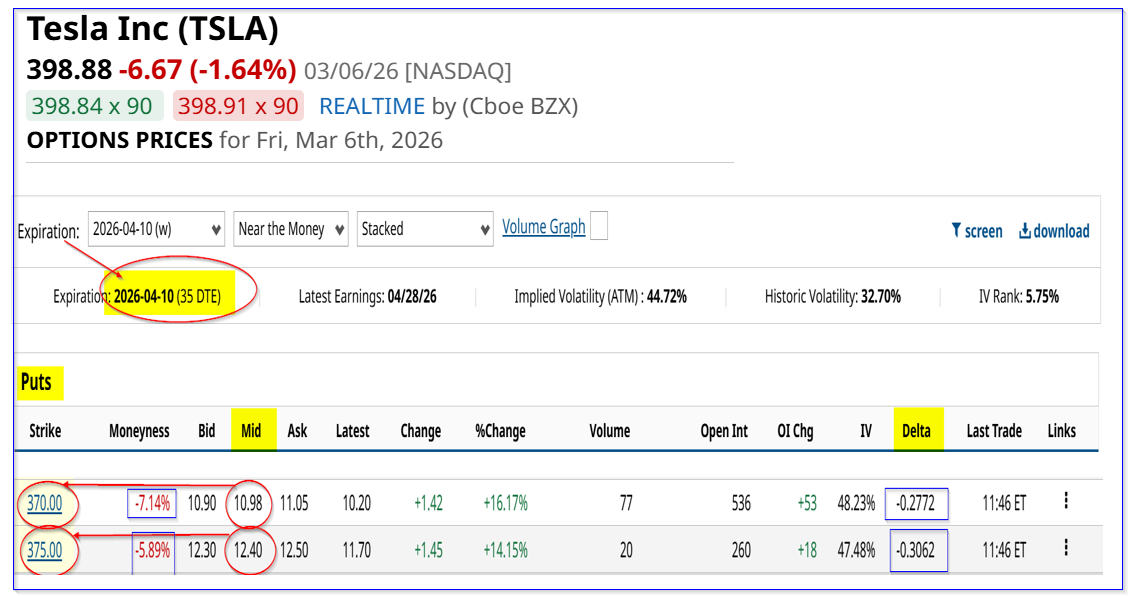The image size is (1129, 596).
Task: Open the three-dot Links menu for 375.00 put
Action: [1065, 548]
